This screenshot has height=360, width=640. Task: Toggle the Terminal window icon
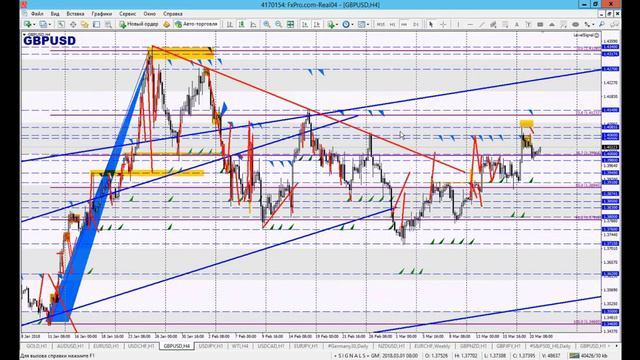click(96, 24)
